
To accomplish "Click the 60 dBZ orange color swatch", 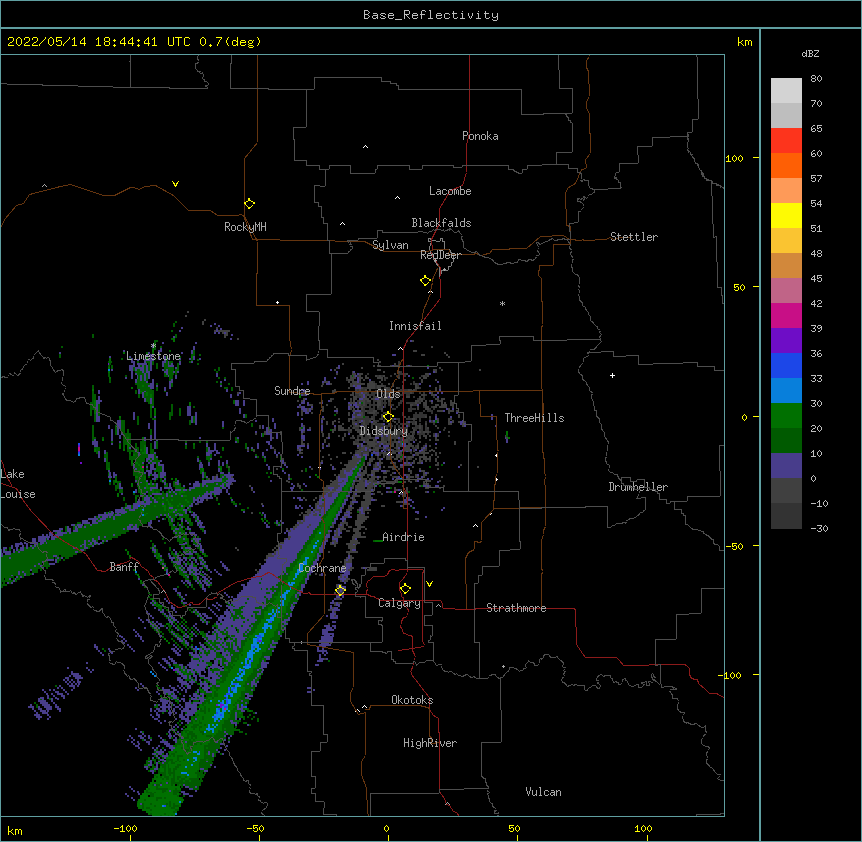I will [x=786, y=165].
